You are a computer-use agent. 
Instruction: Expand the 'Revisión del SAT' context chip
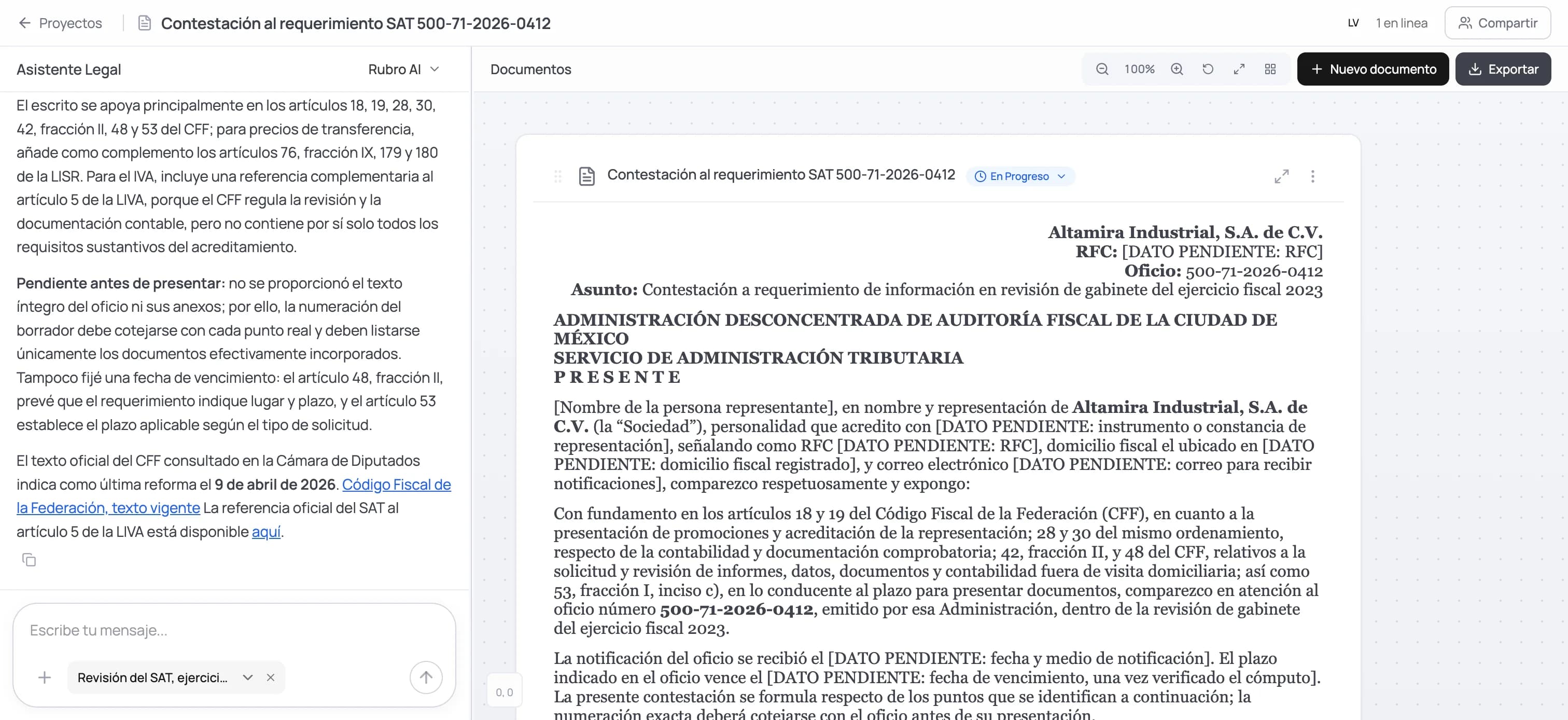tap(247, 677)
